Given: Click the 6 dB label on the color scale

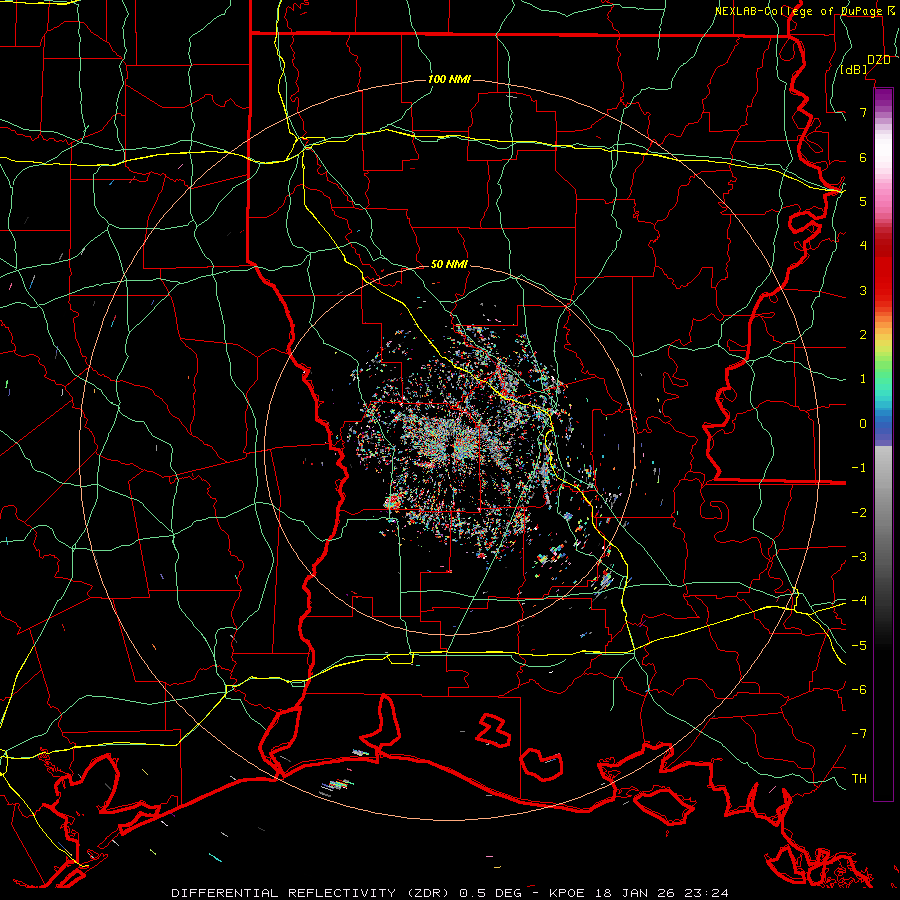Looking at the screenshot, I should point(863,157).
